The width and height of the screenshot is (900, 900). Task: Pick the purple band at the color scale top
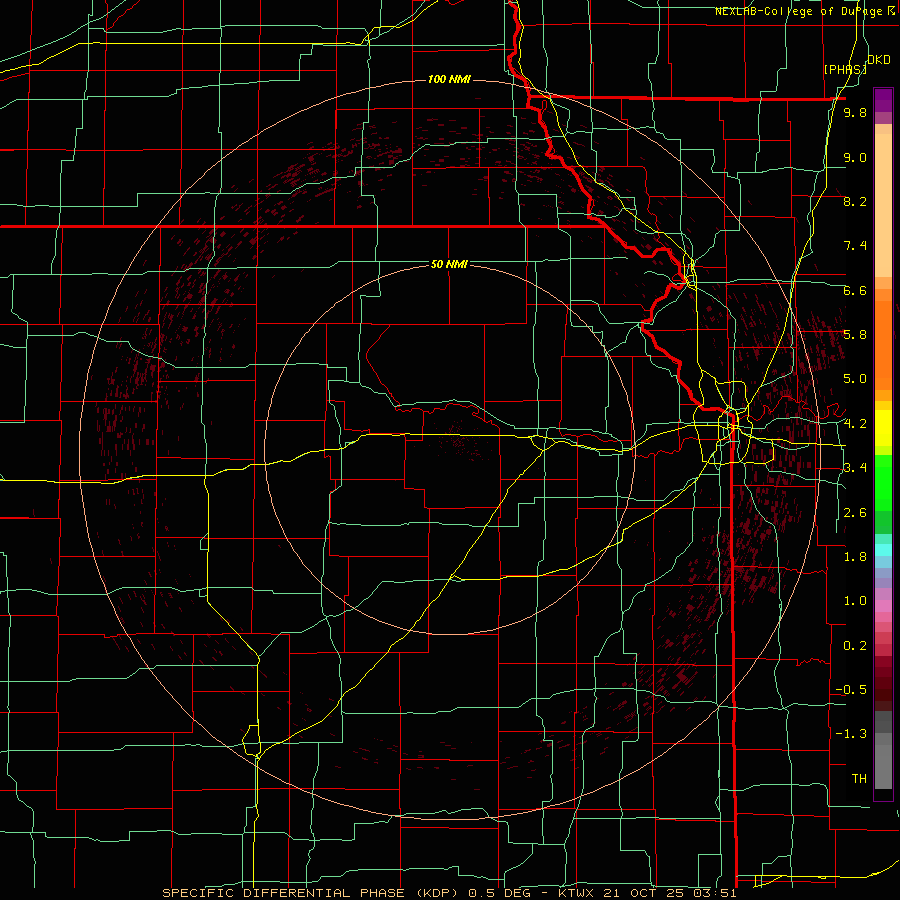pos(883,100)
